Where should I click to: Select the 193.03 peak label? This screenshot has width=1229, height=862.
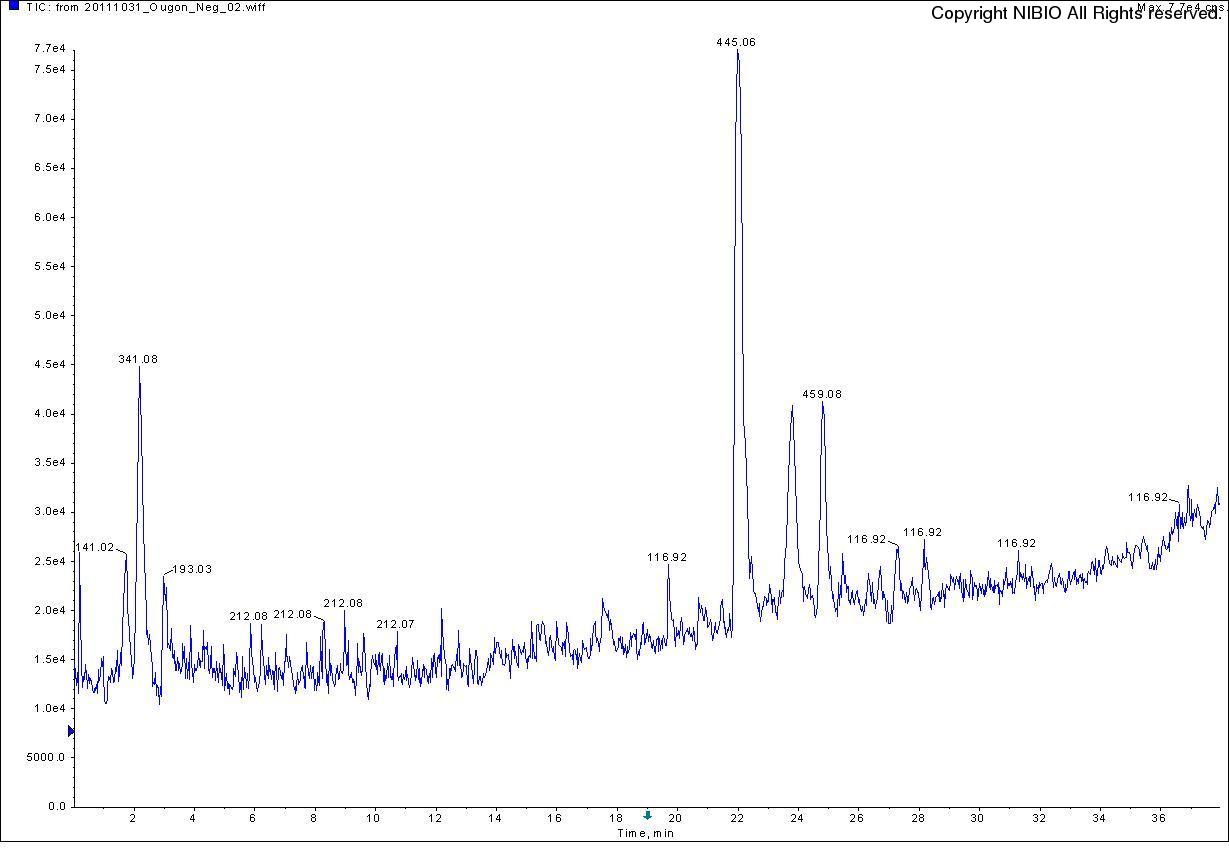pyautogui.click(x=192, y=569)
